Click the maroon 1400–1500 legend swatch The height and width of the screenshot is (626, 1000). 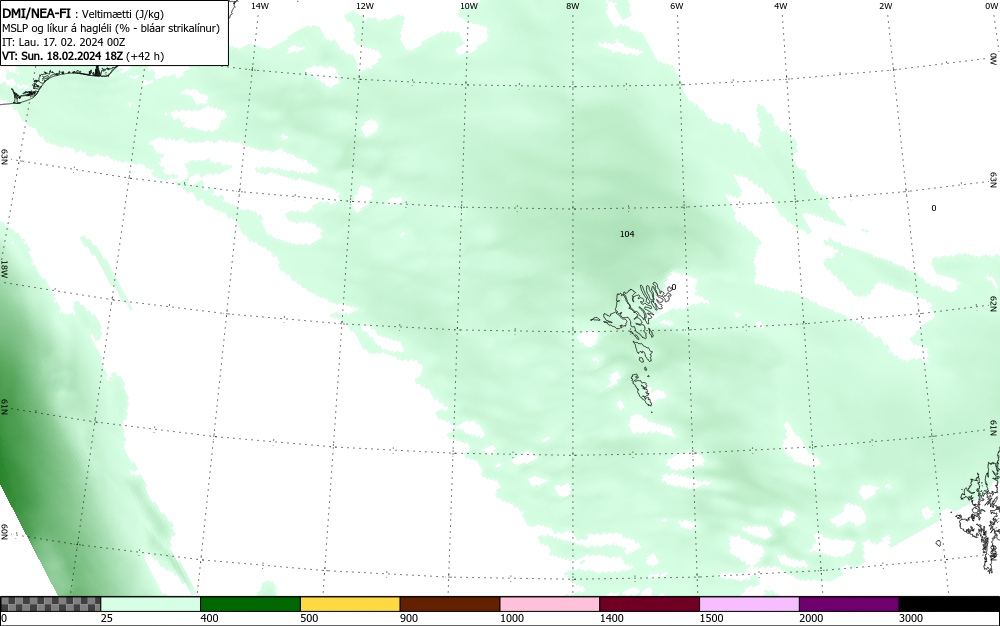point(649,604)
